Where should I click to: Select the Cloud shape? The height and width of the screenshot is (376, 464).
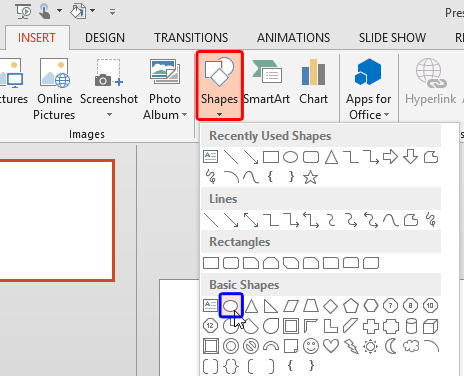[411, 346]
